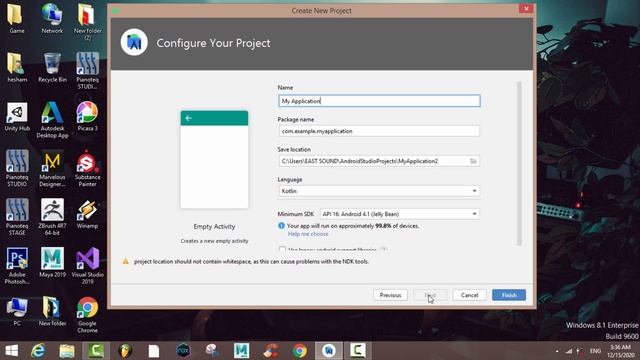Toggle the legacy support libraries checkbox
Viewport: 640px width, 360px height.
(282, 249)
